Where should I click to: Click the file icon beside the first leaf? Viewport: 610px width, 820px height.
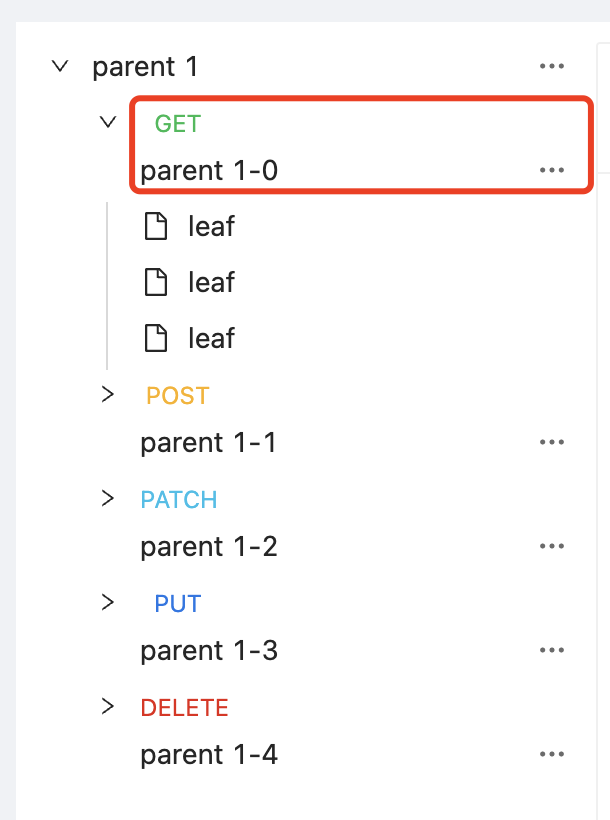click(156, 226)
